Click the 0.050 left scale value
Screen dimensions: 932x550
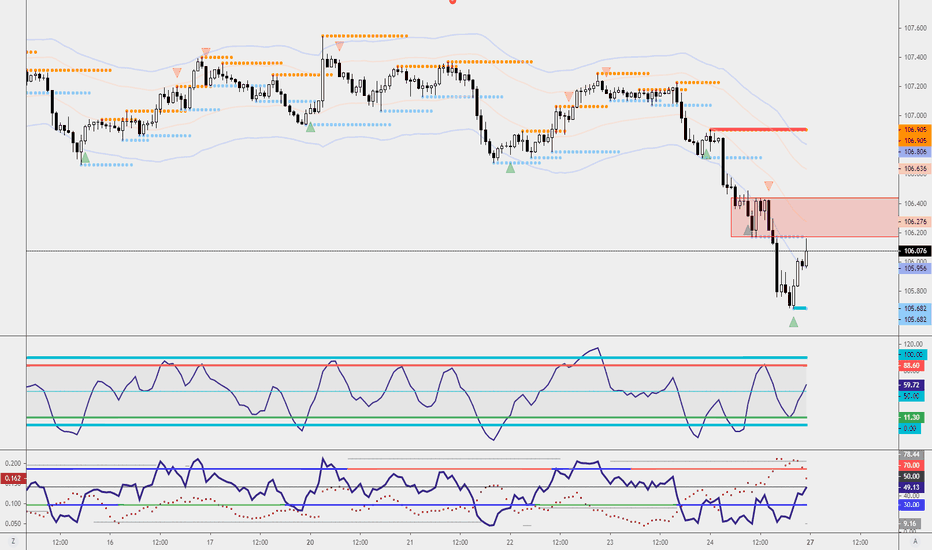(12, 524)
